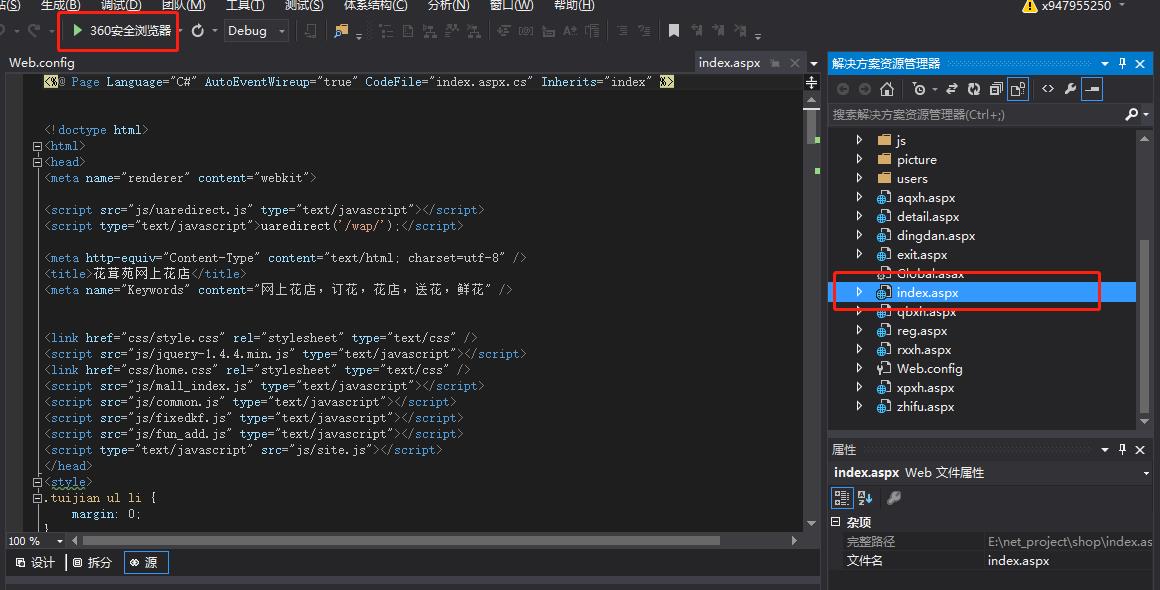The image size is (1160, 590).
Task: Click the Solution Explorer search field
Action: tap(975, 115)
